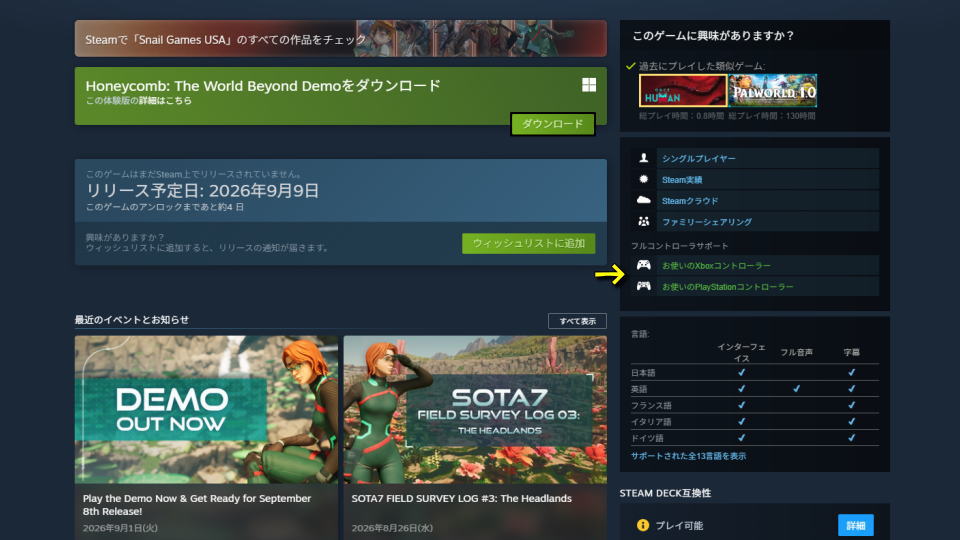Screen dimensions: 960x540
Task: Click the このゲームに興味がありますか？ heading
Action: click(x=713, y=36)
